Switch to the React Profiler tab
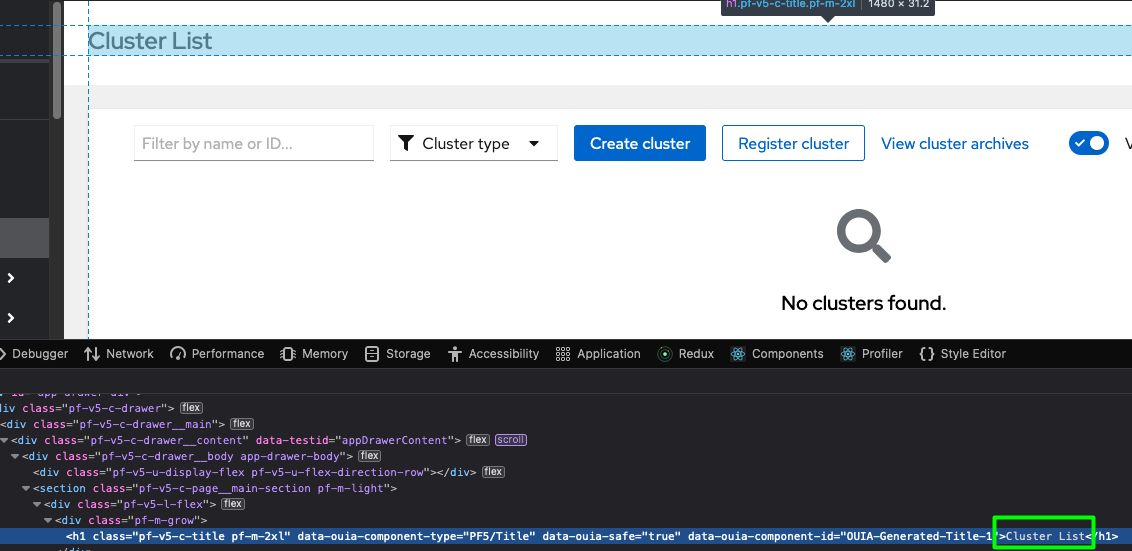This screenshot has width=1132, height=551. point(871,354)
